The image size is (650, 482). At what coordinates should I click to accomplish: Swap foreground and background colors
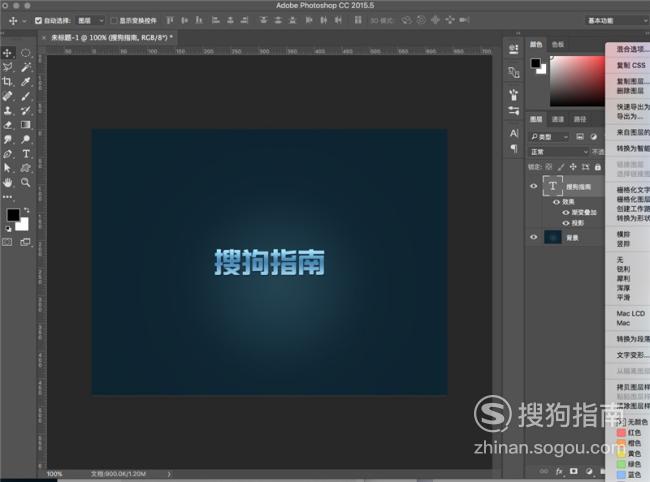[27, 210]
